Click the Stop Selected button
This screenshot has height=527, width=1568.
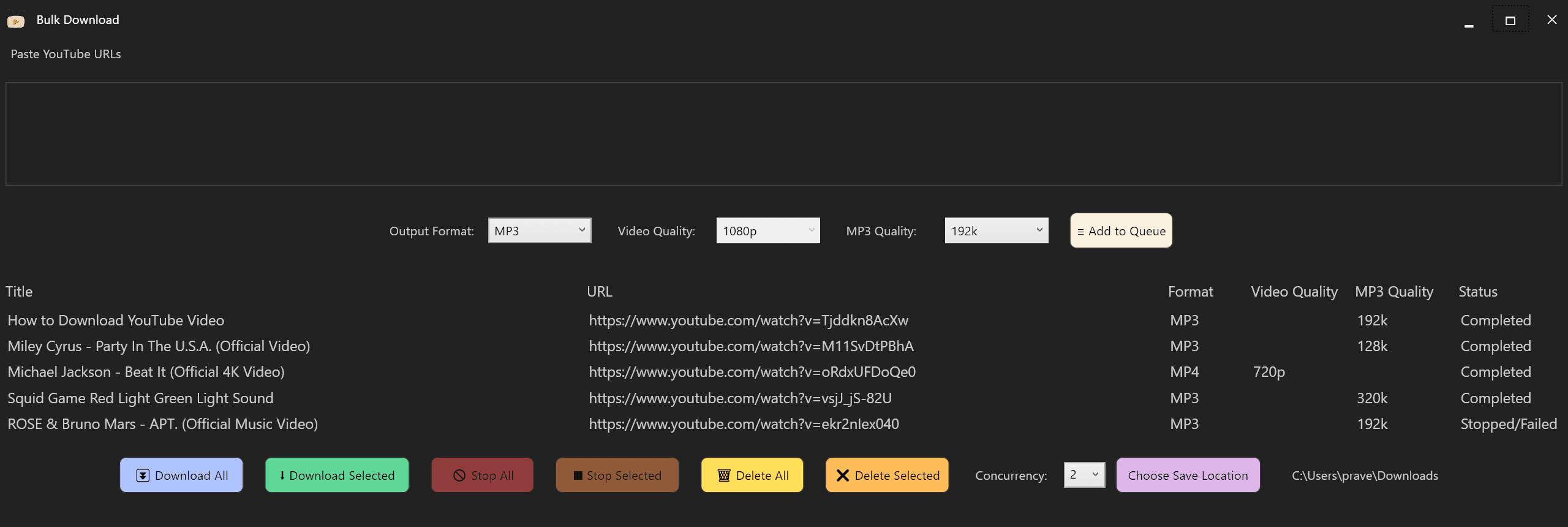617,475
